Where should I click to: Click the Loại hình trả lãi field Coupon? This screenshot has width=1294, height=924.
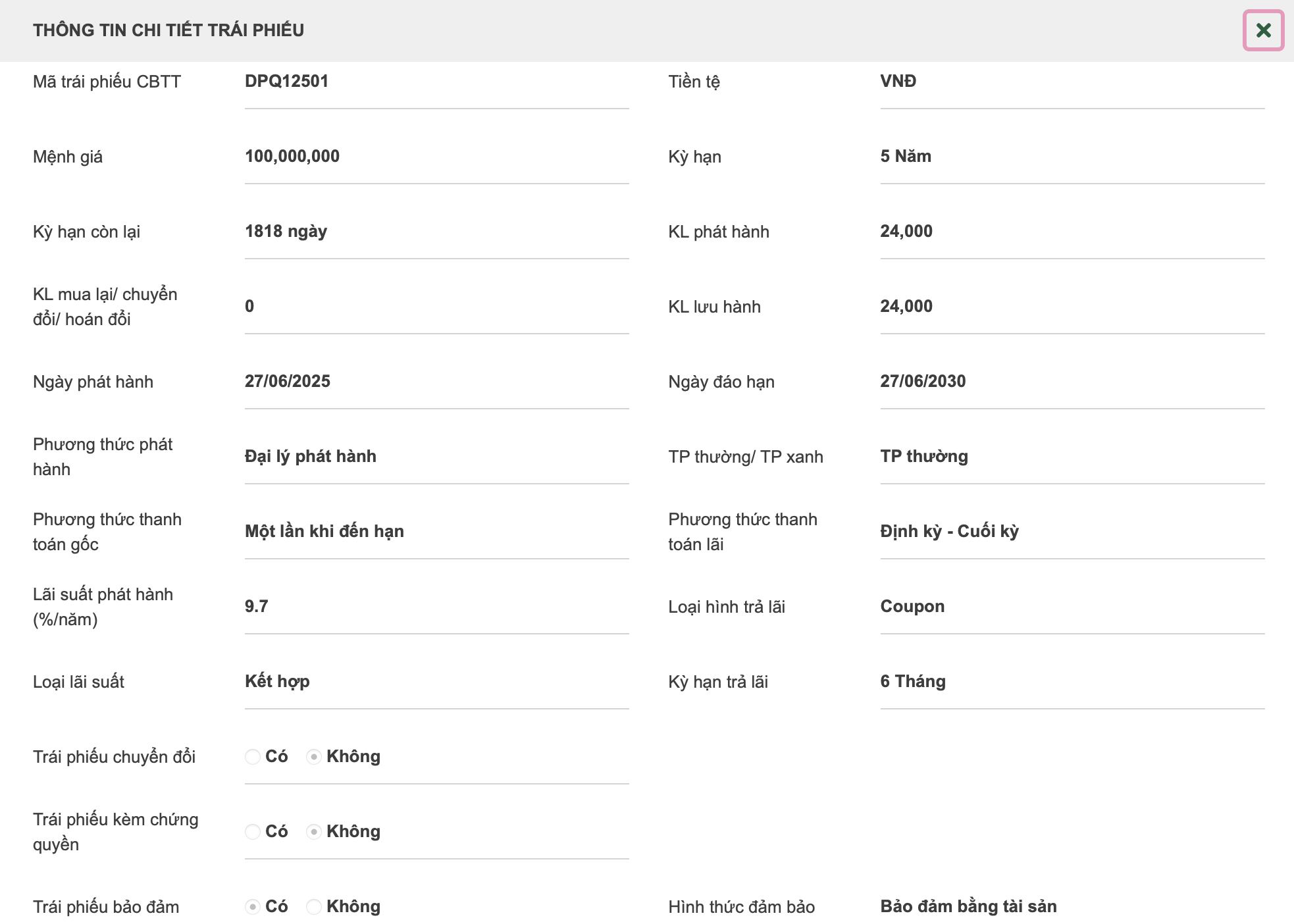pyautogui.click(x=1072, y=607)
